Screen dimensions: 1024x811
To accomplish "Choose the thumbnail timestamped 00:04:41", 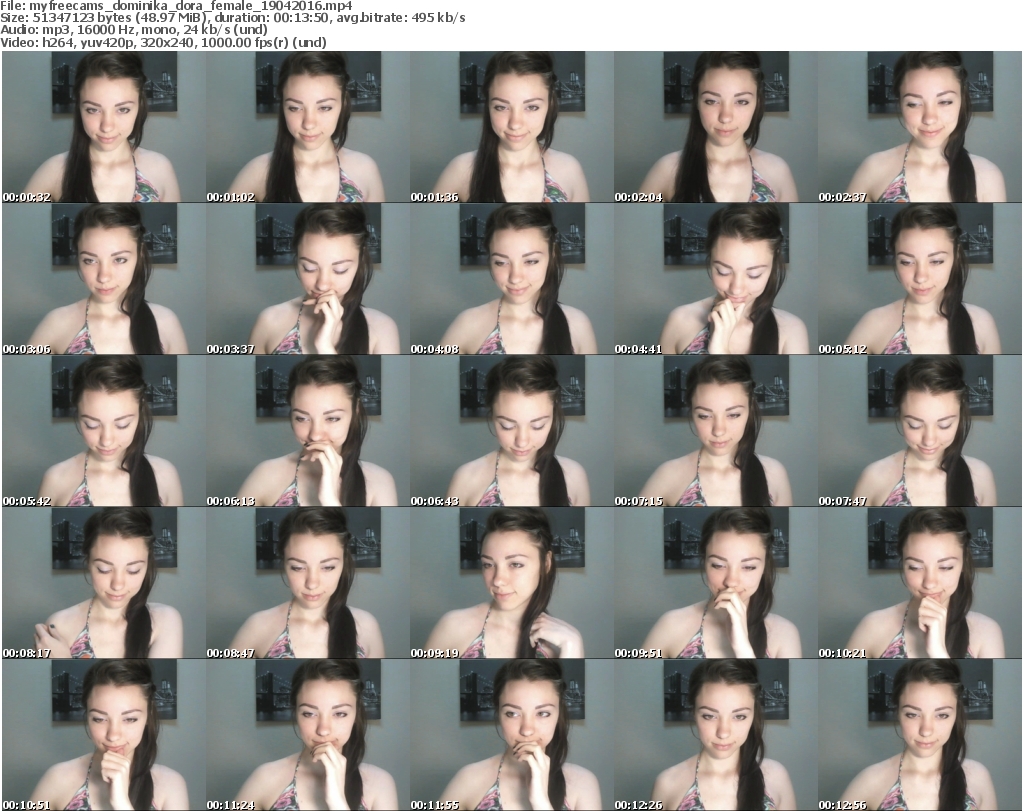I will (x=716, y=279).
